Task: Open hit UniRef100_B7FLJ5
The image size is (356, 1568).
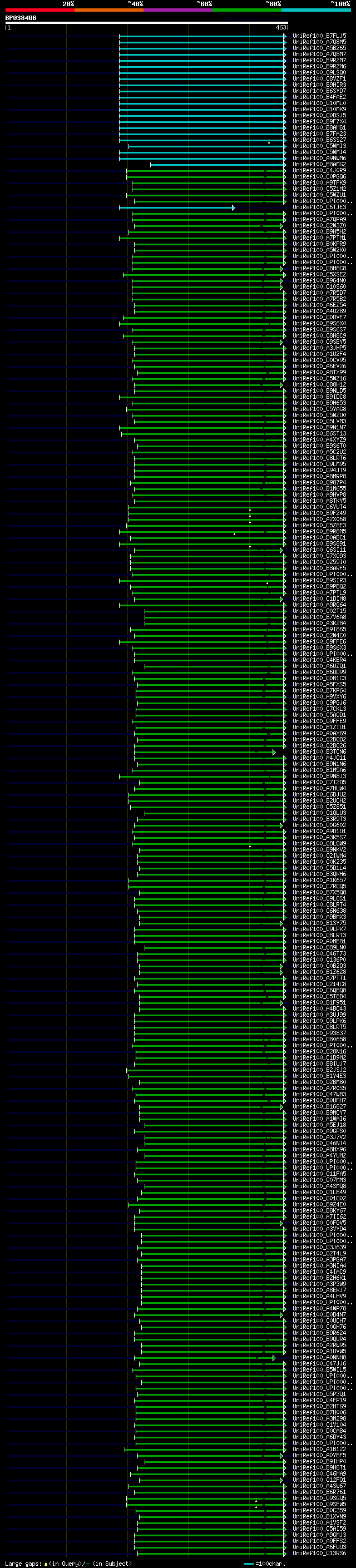Action: 319,36
